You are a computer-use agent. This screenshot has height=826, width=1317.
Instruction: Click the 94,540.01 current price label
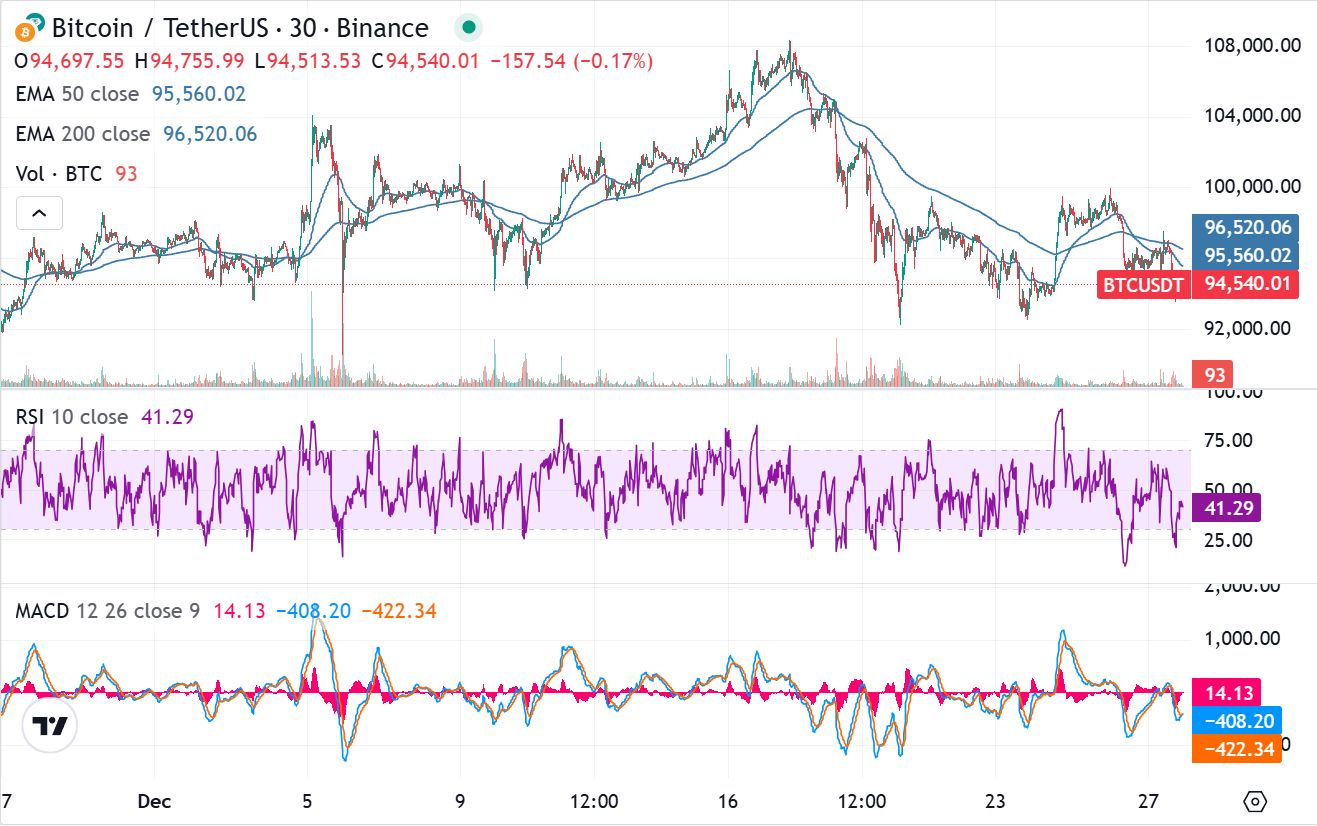coord(1247,285)
